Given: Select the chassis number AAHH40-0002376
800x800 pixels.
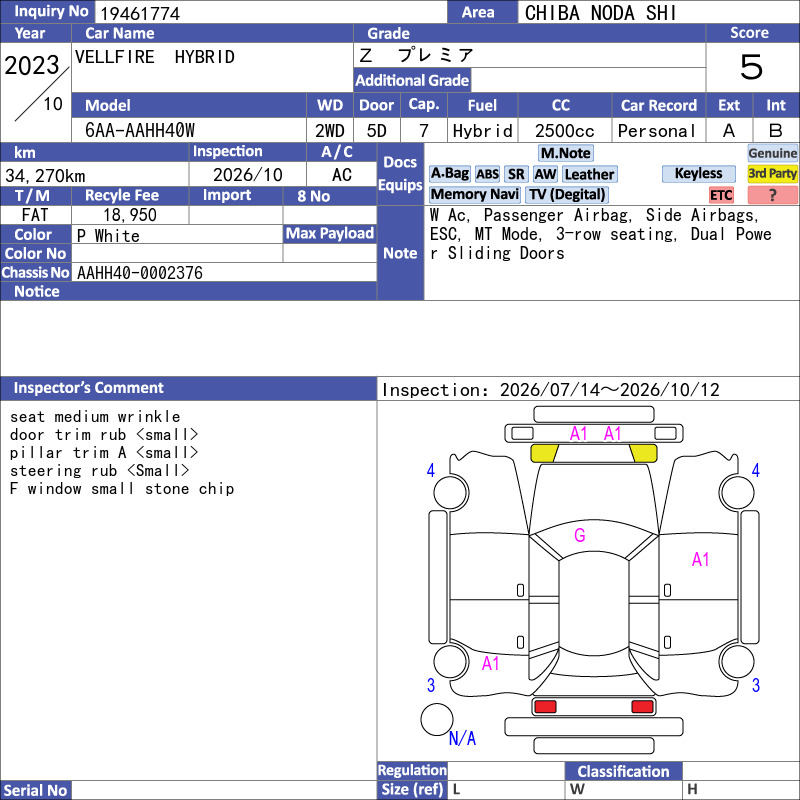Looking at the screenshot, I should pos(140,273).
